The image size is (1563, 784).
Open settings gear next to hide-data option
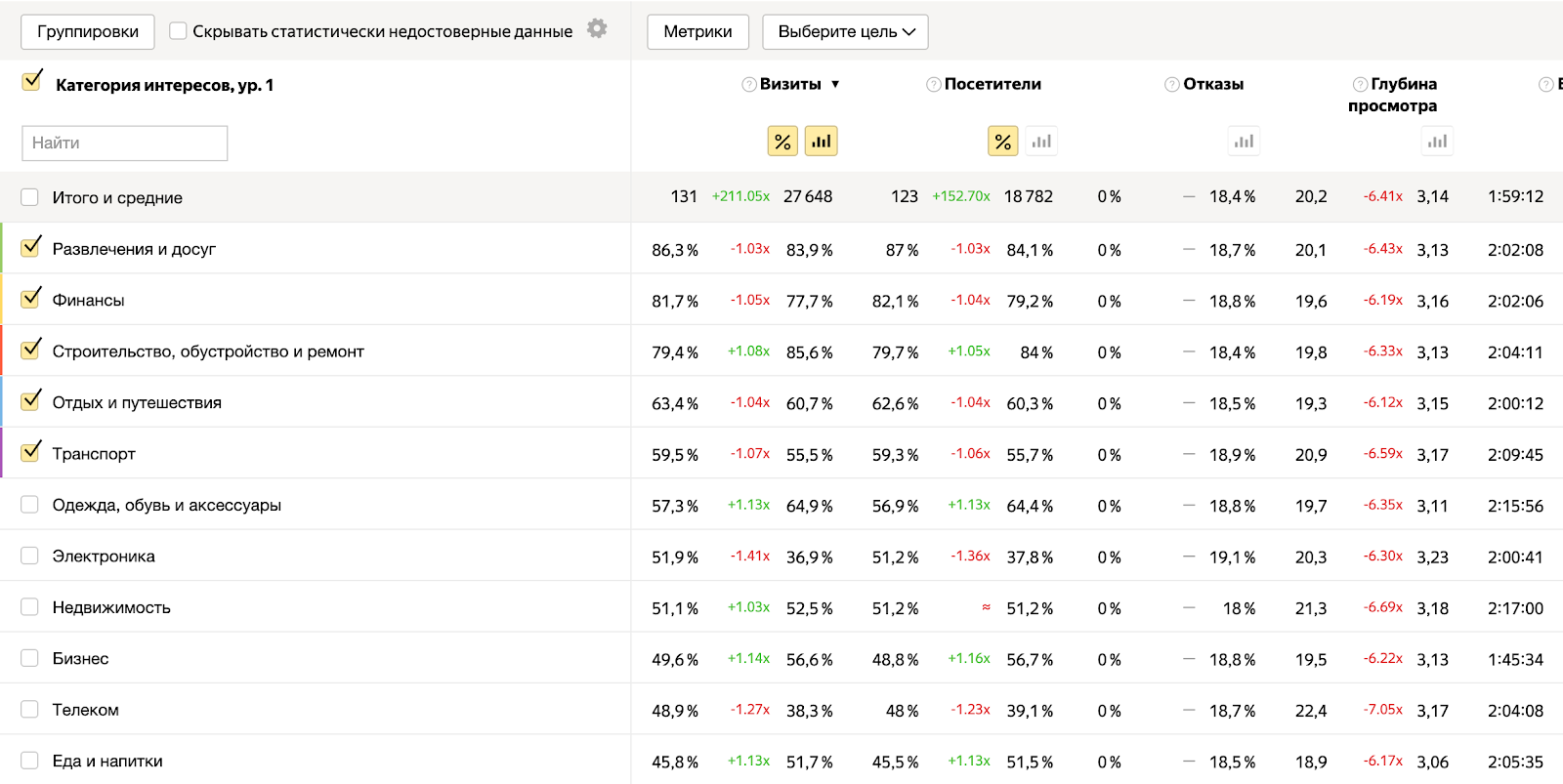pyautogui.click(x=597, y=29)
